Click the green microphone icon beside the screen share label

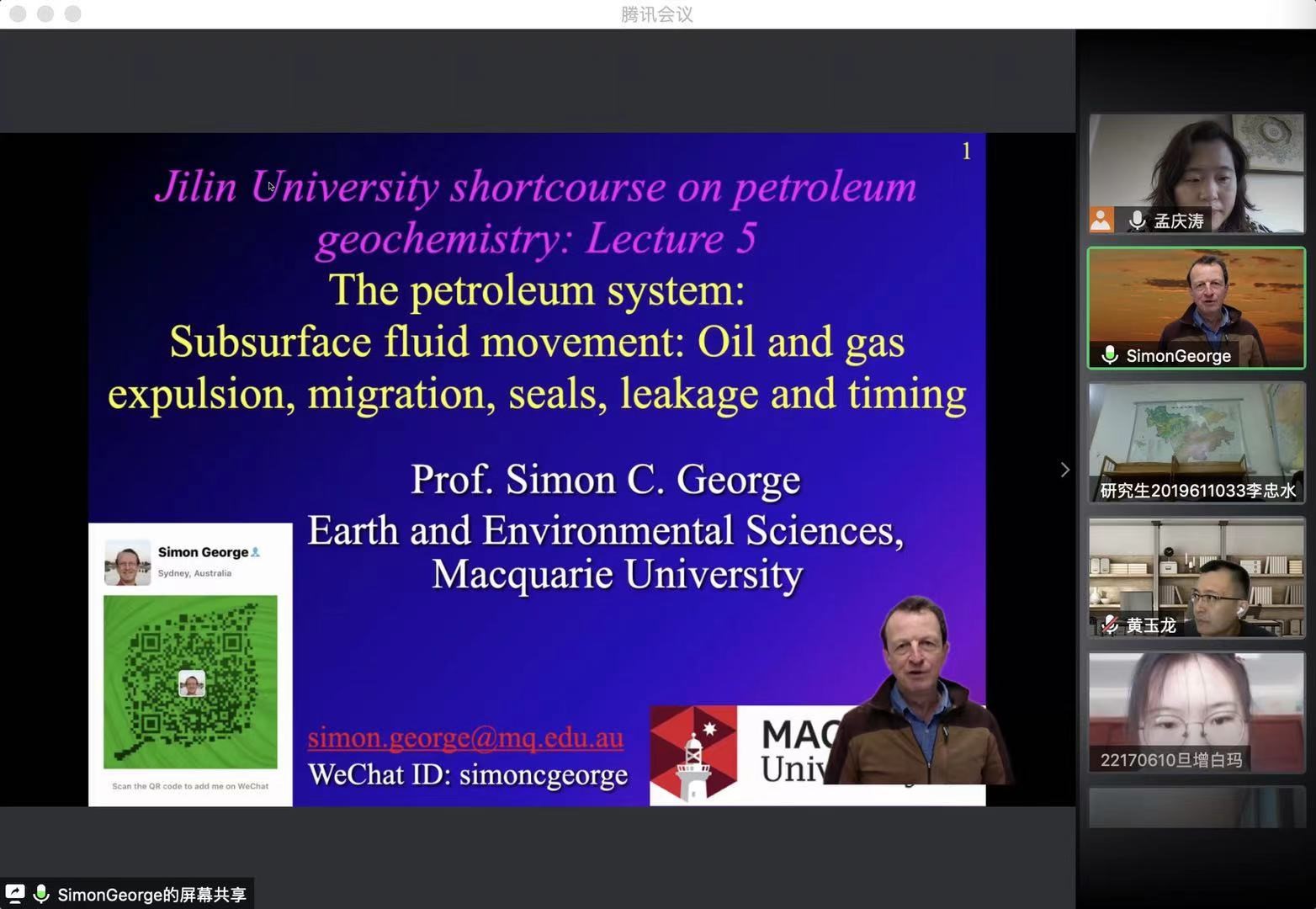coord(40,894)
